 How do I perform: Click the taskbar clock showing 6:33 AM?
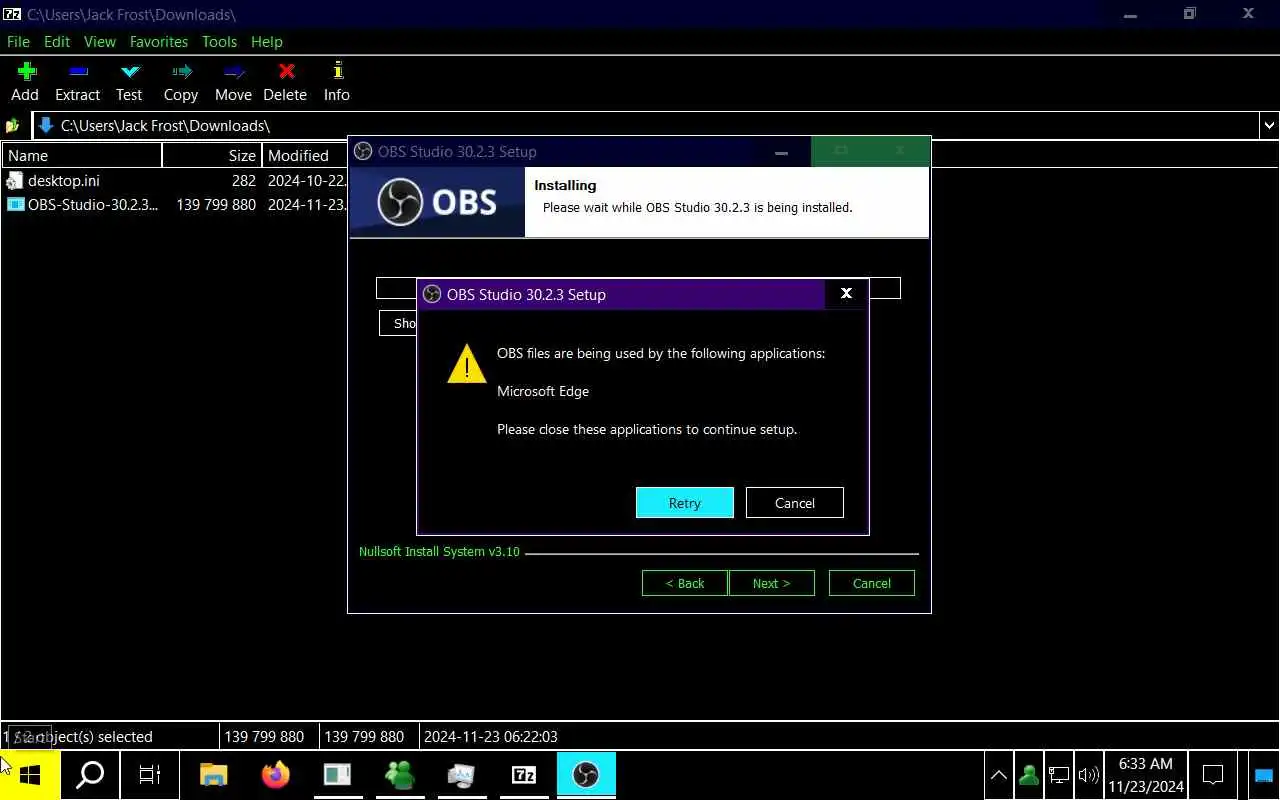(1146, 775)
